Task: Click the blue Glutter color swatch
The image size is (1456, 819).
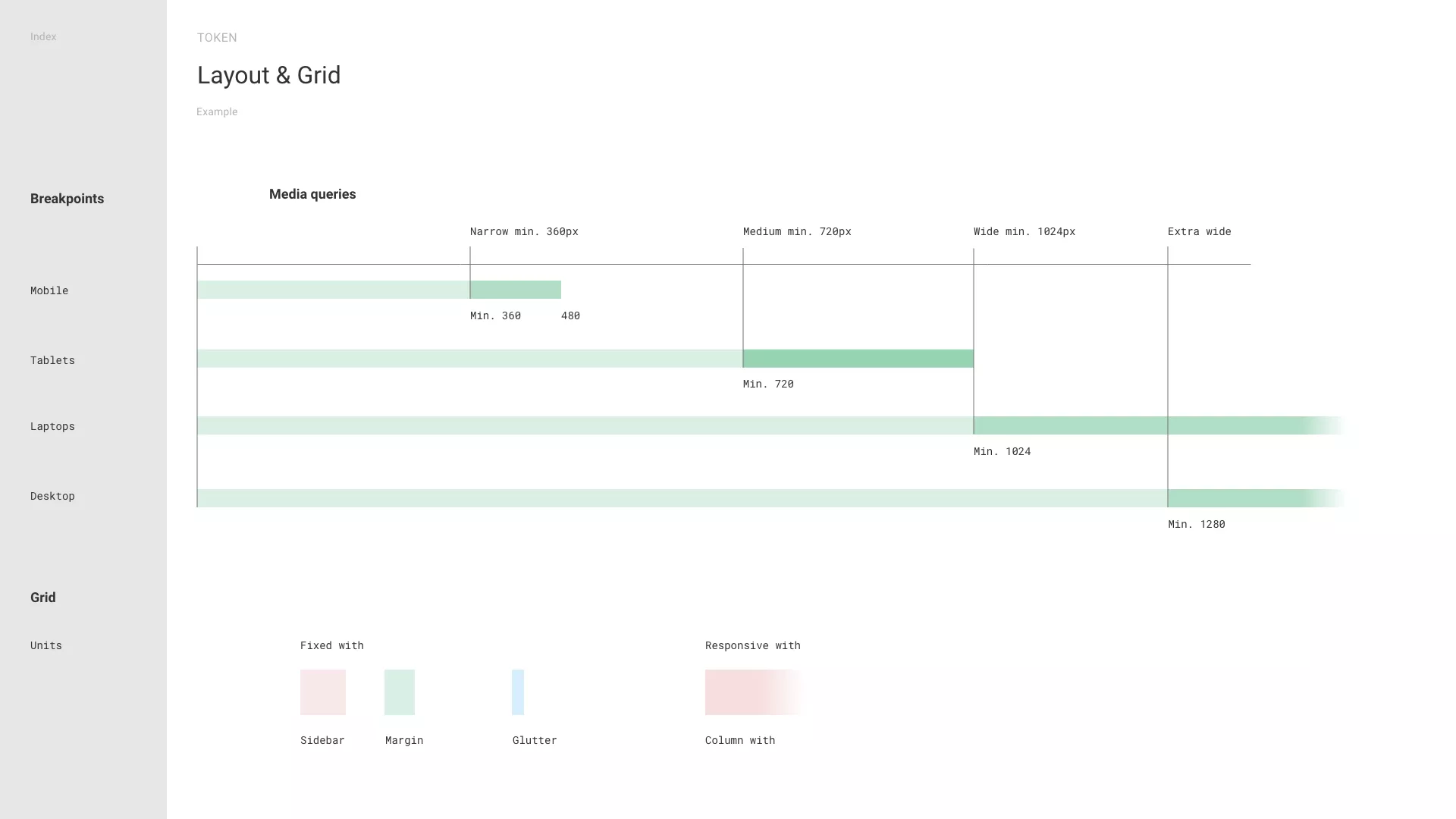Action: coord(518,692)
